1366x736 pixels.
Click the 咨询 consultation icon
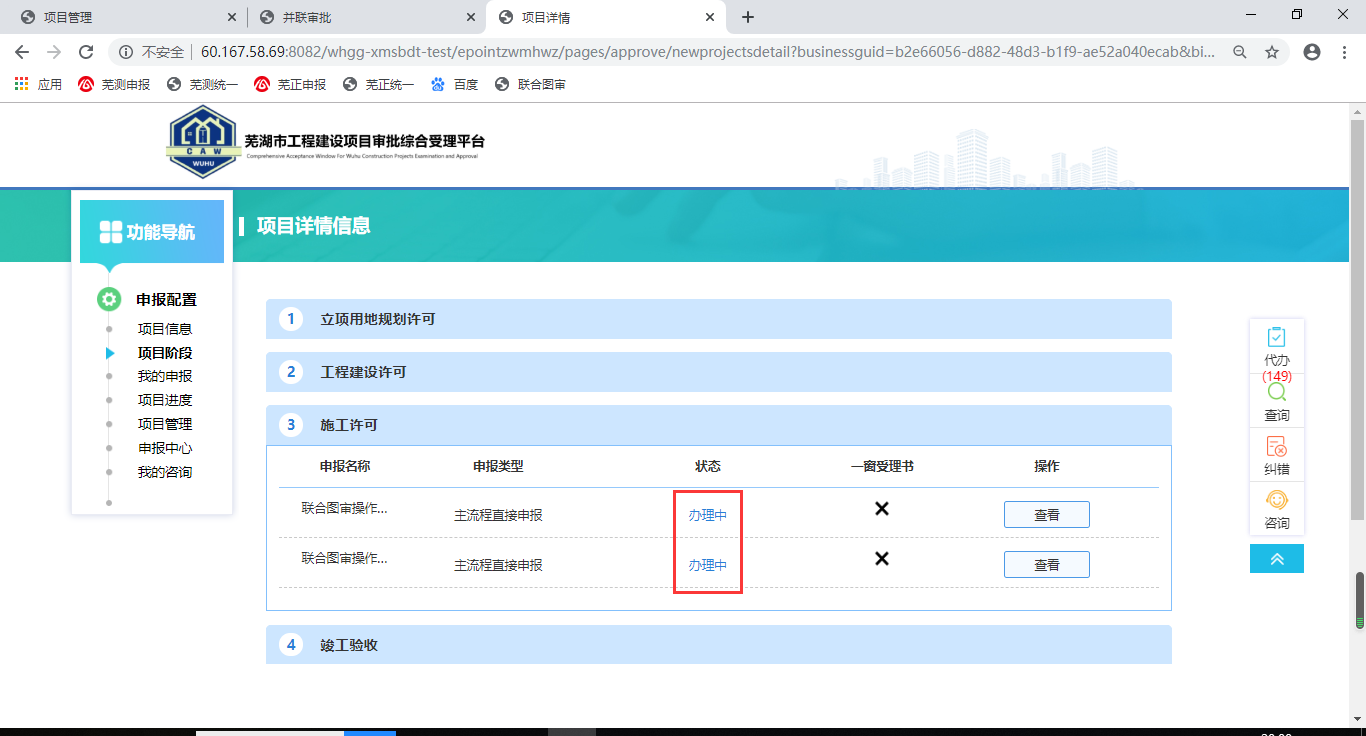point(1276,501)
